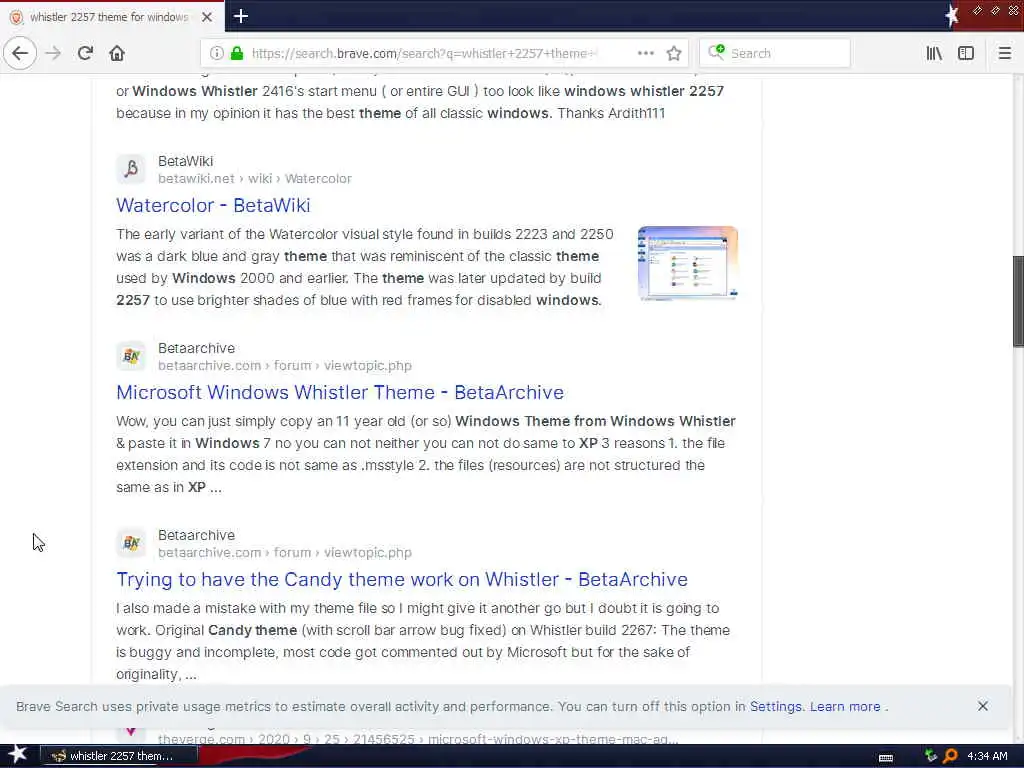This screenshot has width=1024, height=768.
Task: Reload the current page
Action: (85, 53)
